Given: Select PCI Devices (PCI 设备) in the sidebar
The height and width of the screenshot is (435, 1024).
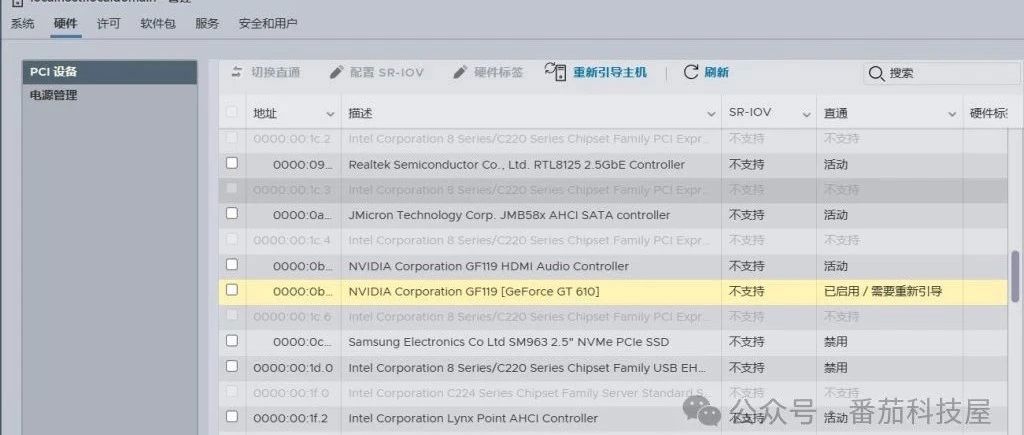Looking at the screenshot, I should click(x=53, y=72).
